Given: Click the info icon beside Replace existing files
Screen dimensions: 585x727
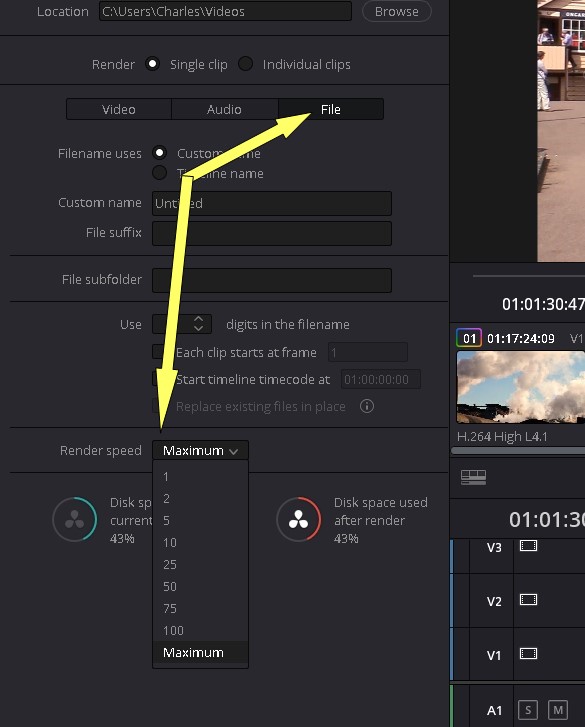Looking at the screenshot, I should click(x=367, y=406).
